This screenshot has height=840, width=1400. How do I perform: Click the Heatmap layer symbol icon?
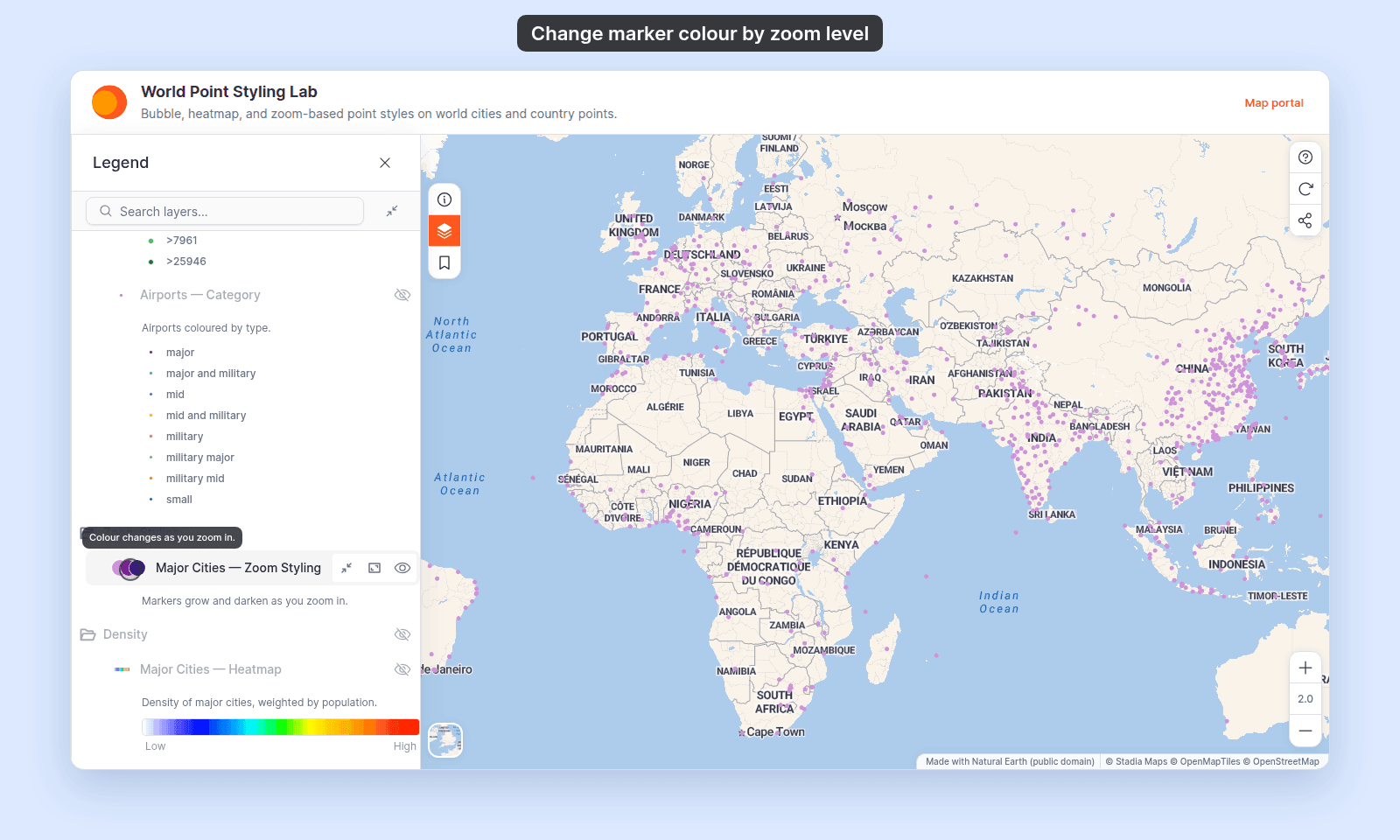pos(122,669)
